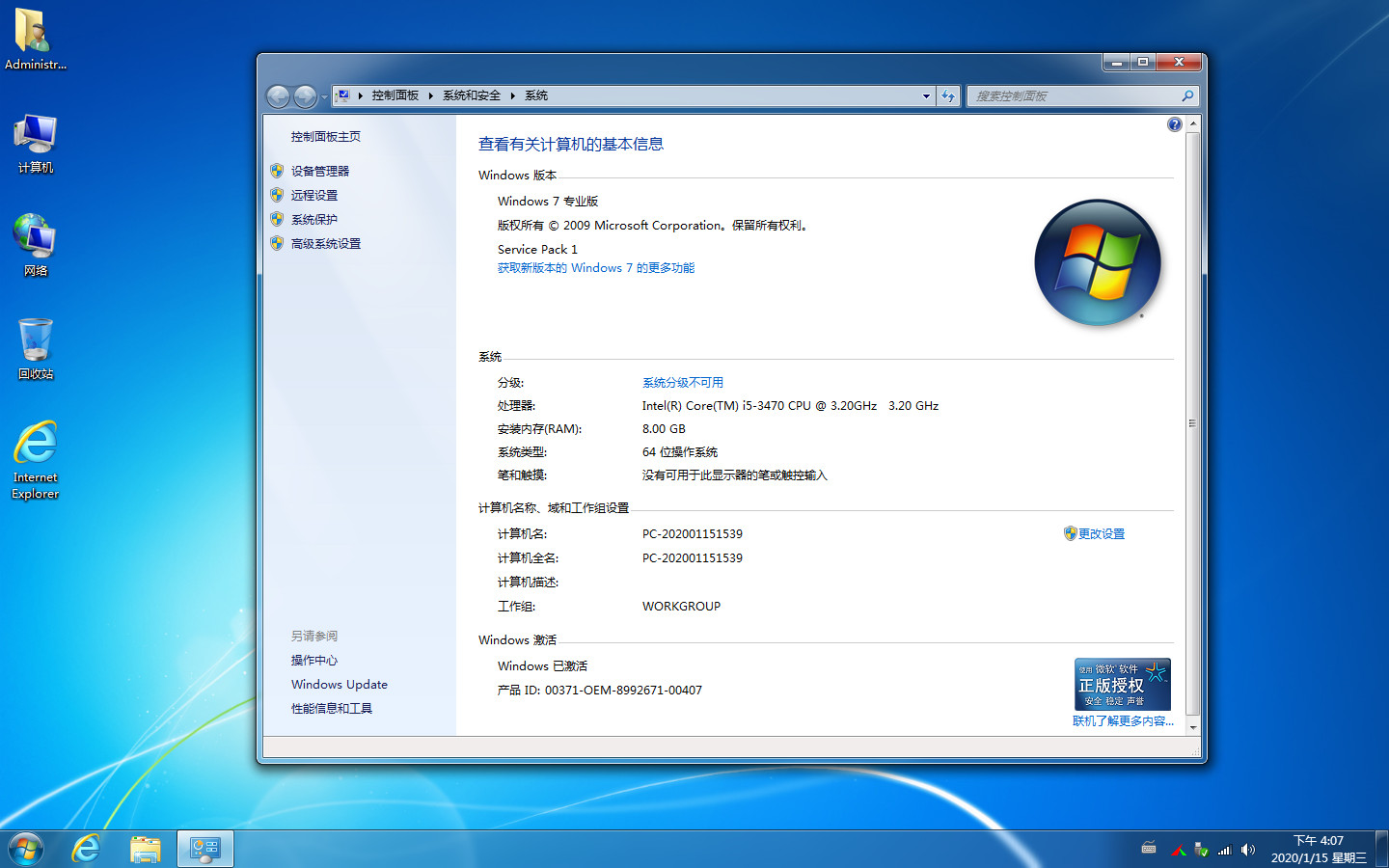The image size is (1389, 868).
Task: Click the back navigation arrow
Action: tap(278, 96)
